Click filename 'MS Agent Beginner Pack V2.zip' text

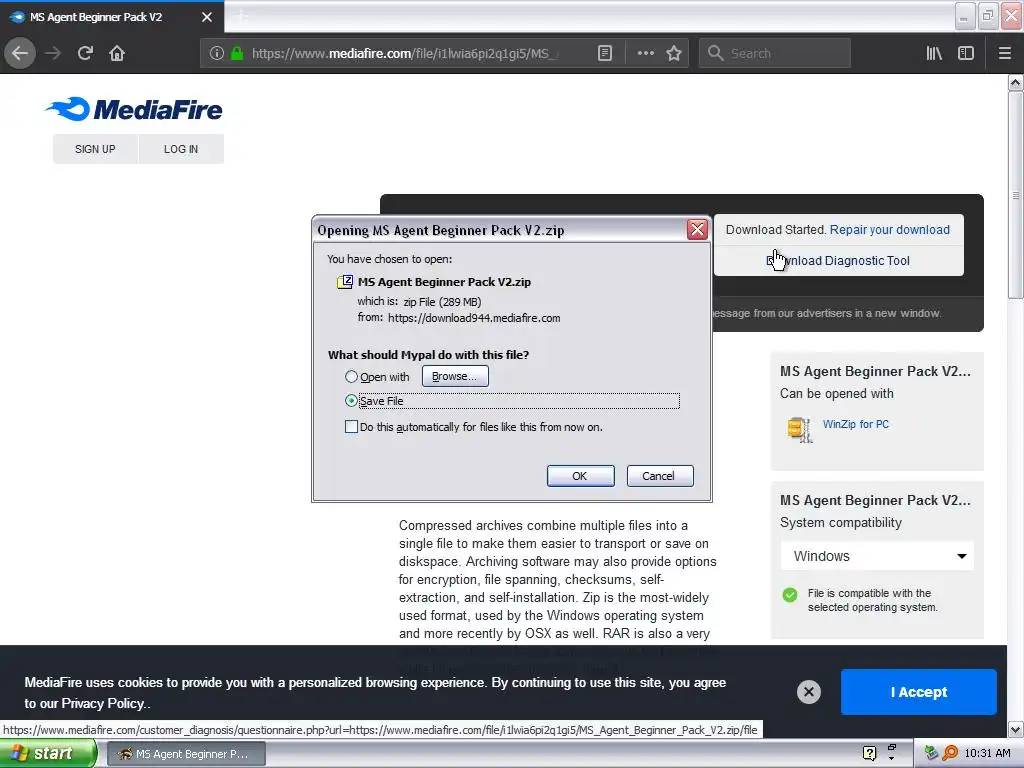444,281
